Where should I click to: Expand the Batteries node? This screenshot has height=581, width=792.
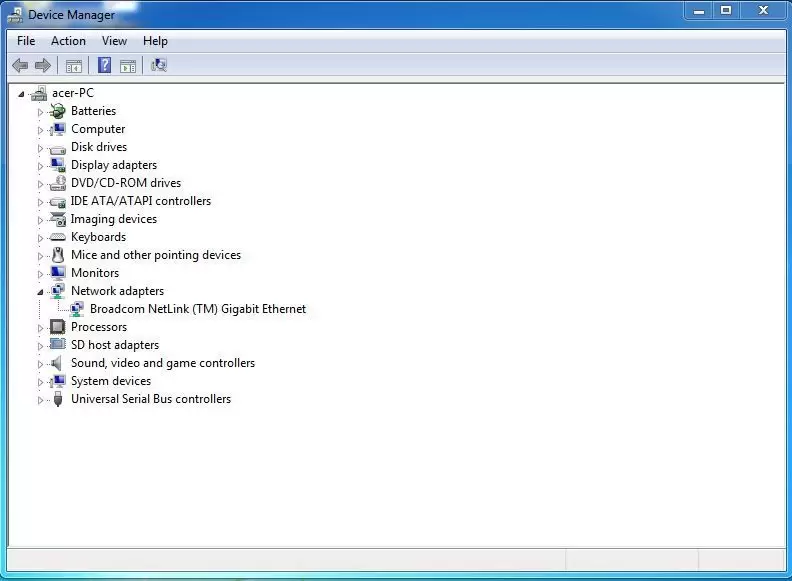click(40, 112)
